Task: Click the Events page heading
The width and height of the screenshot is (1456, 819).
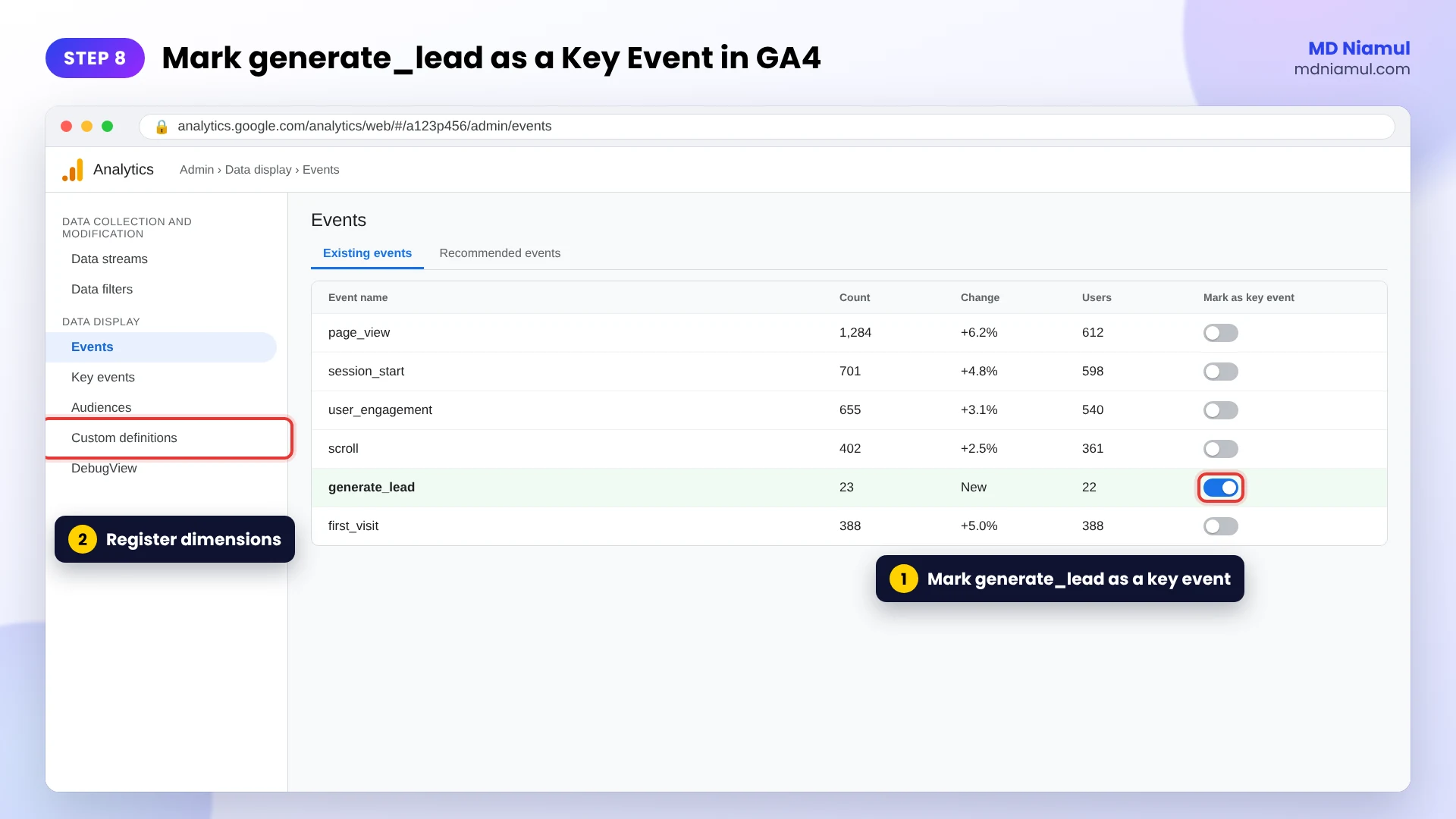Action: pyautogui.click(x=338, y=221)
